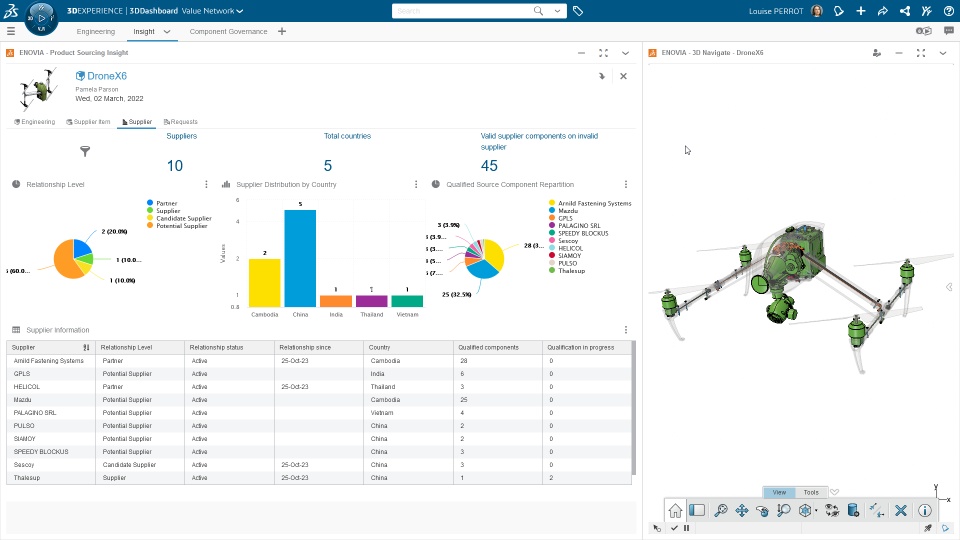The height and width of the screenshot is (540, 960).
Task: Select the Zoom magnifier tool
Action: (783, 510)
